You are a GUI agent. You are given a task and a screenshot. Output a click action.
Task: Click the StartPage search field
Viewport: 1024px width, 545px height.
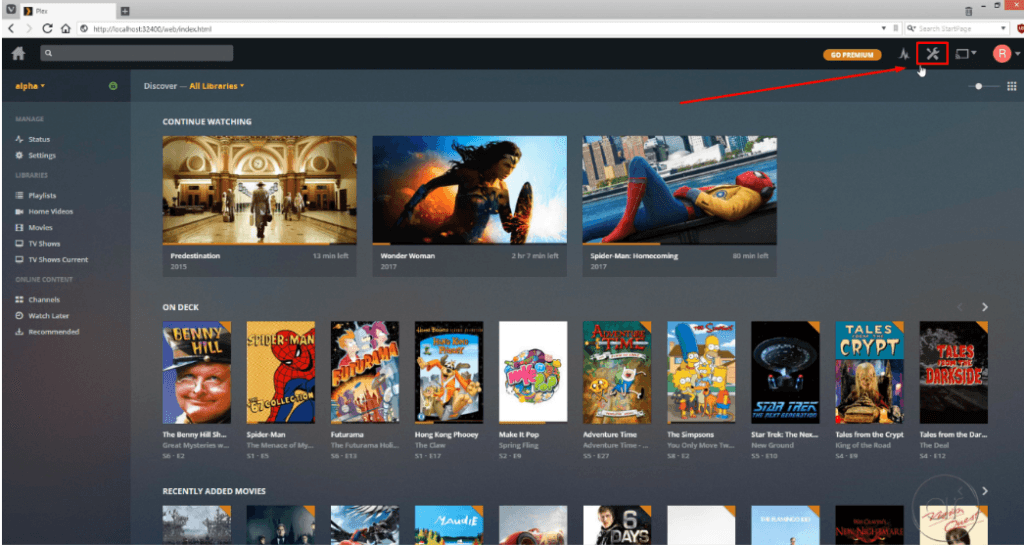pos(957,29)
